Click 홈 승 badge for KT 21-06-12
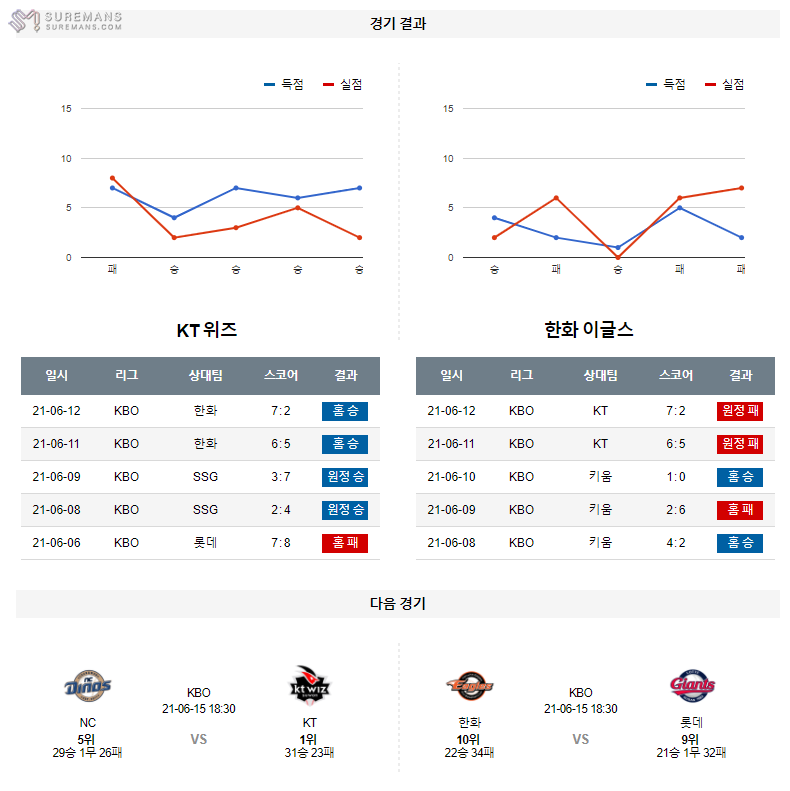This screenshot has width=790, height=791. coord(345,411)
